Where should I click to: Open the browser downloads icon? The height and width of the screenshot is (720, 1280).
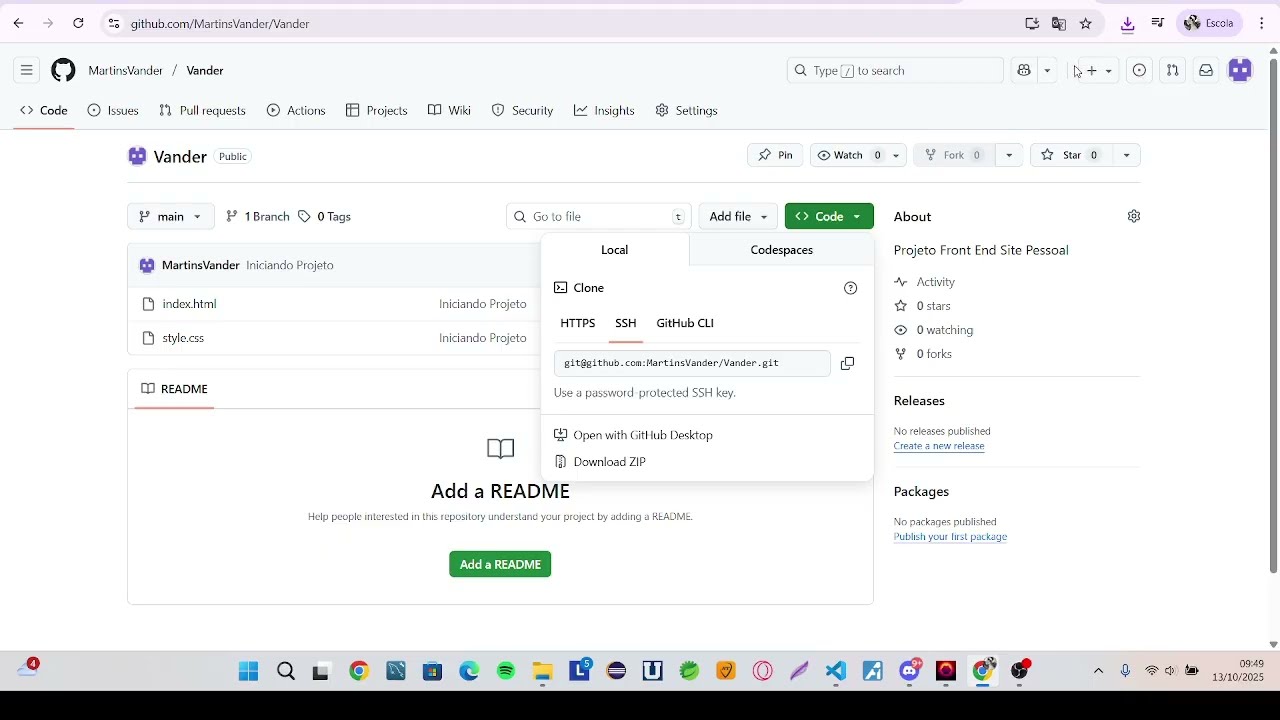click(x=1128, y=23)
